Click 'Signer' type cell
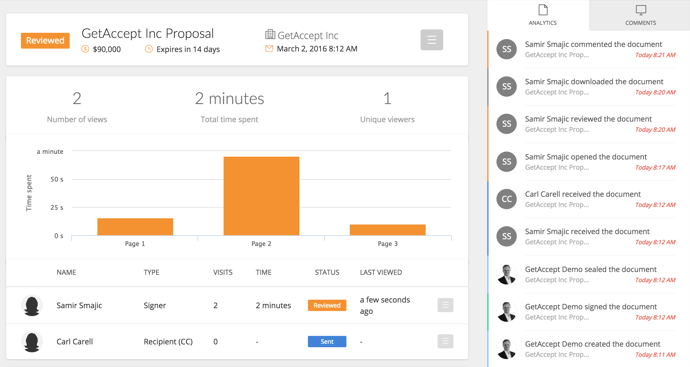Image resolution: width=690 pixels, height=367 pixels. 154,305
